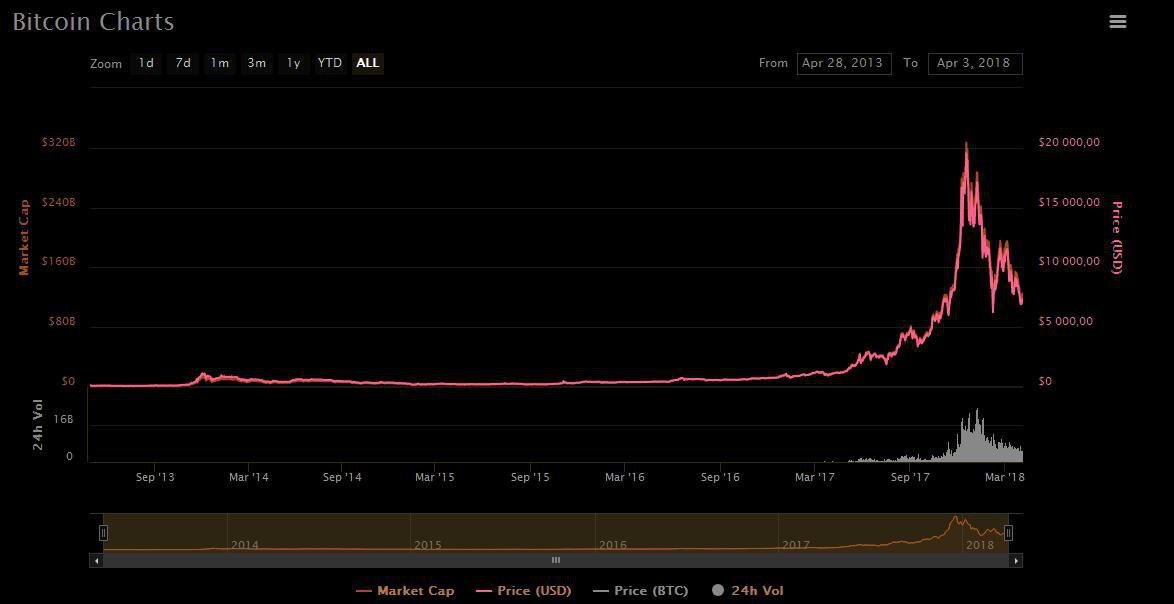The image size is (1174, 604).
Task: Click the scrollbar right arrow
Action: tap(1016, 560)
